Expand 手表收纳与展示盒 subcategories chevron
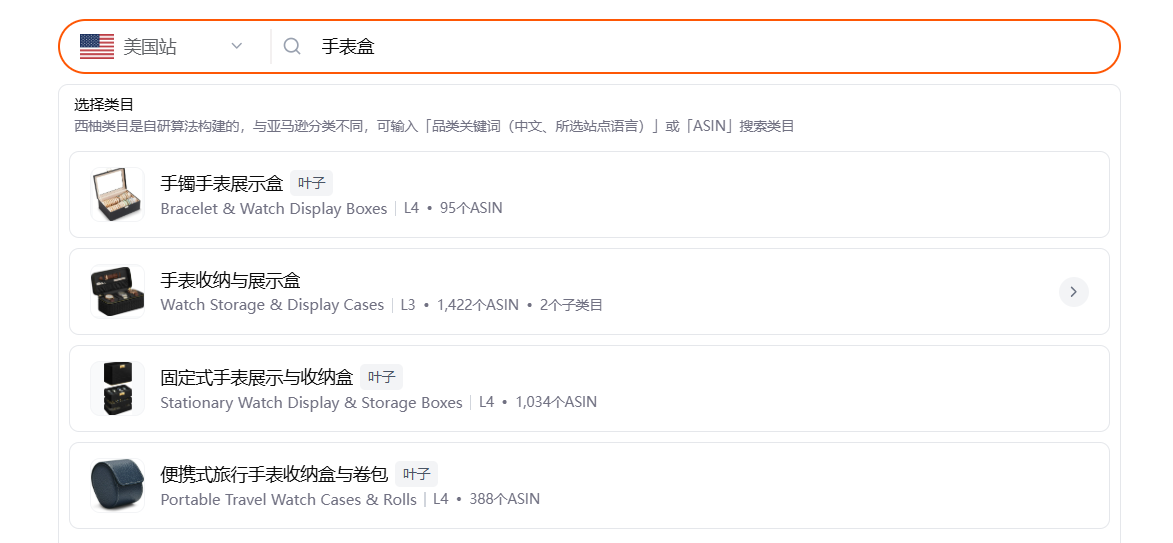 1074,292
